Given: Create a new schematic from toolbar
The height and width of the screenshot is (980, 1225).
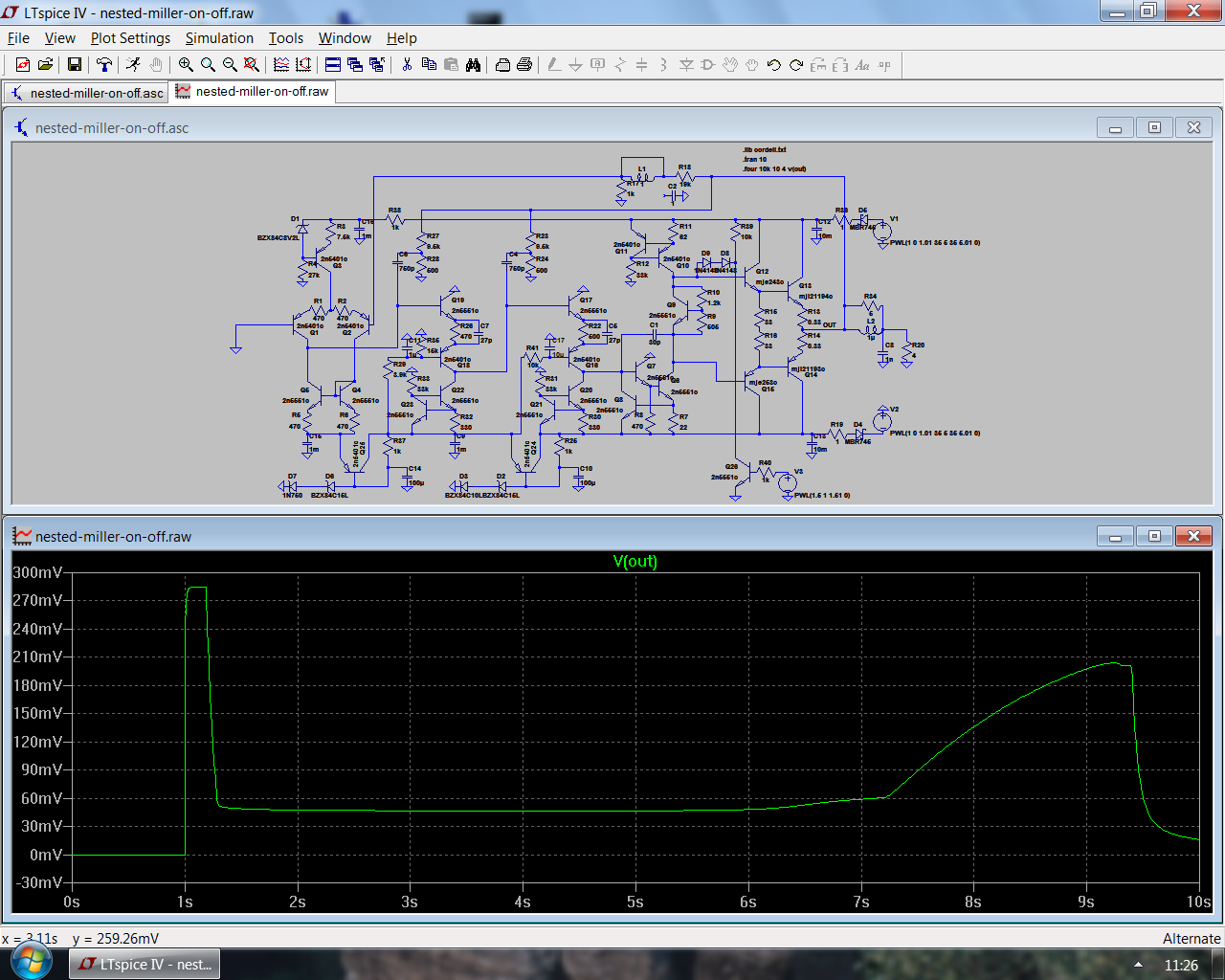Looking at the screenshot, I should [23, 65].
